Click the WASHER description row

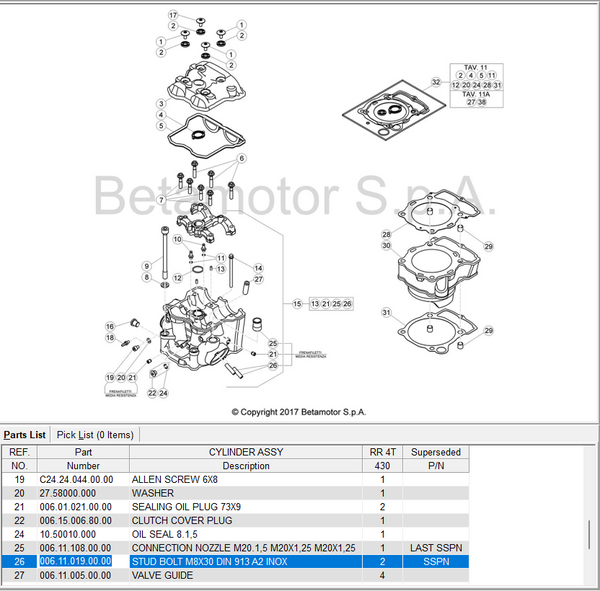coord(153,493)
